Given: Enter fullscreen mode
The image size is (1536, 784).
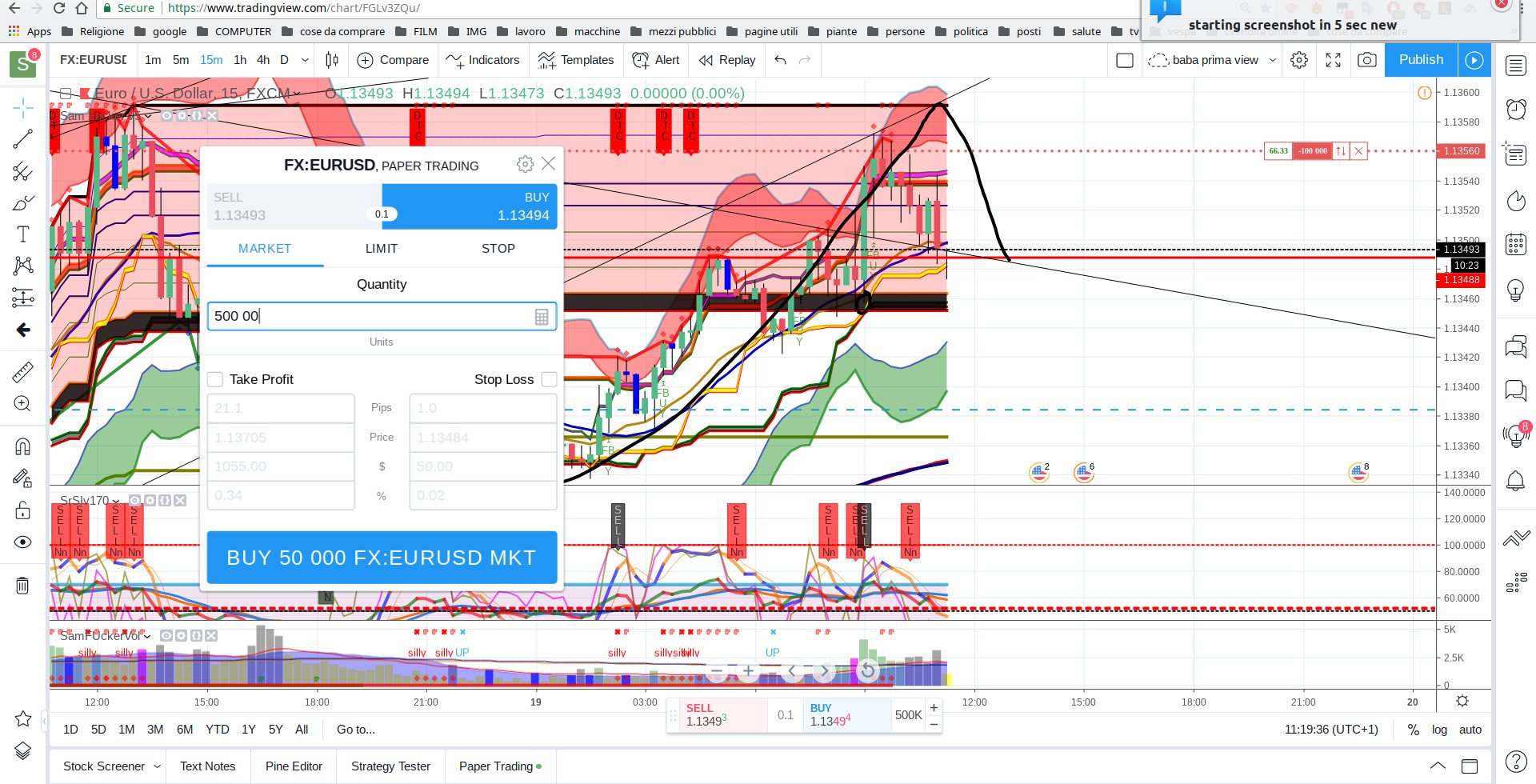Looking at the screenshot, I should (x=1334, y=60).
